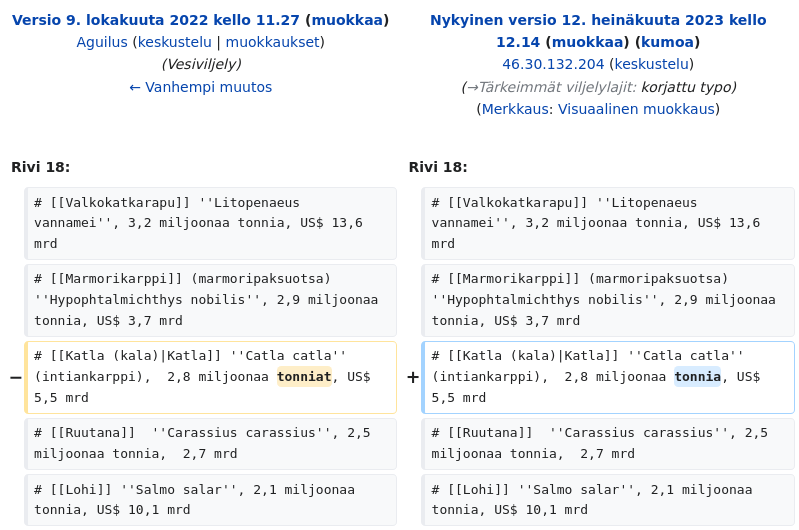Viewport: 799px width, 530px height.
Task: Click right Marmorikarppi diff line
Action: [608, 300]
